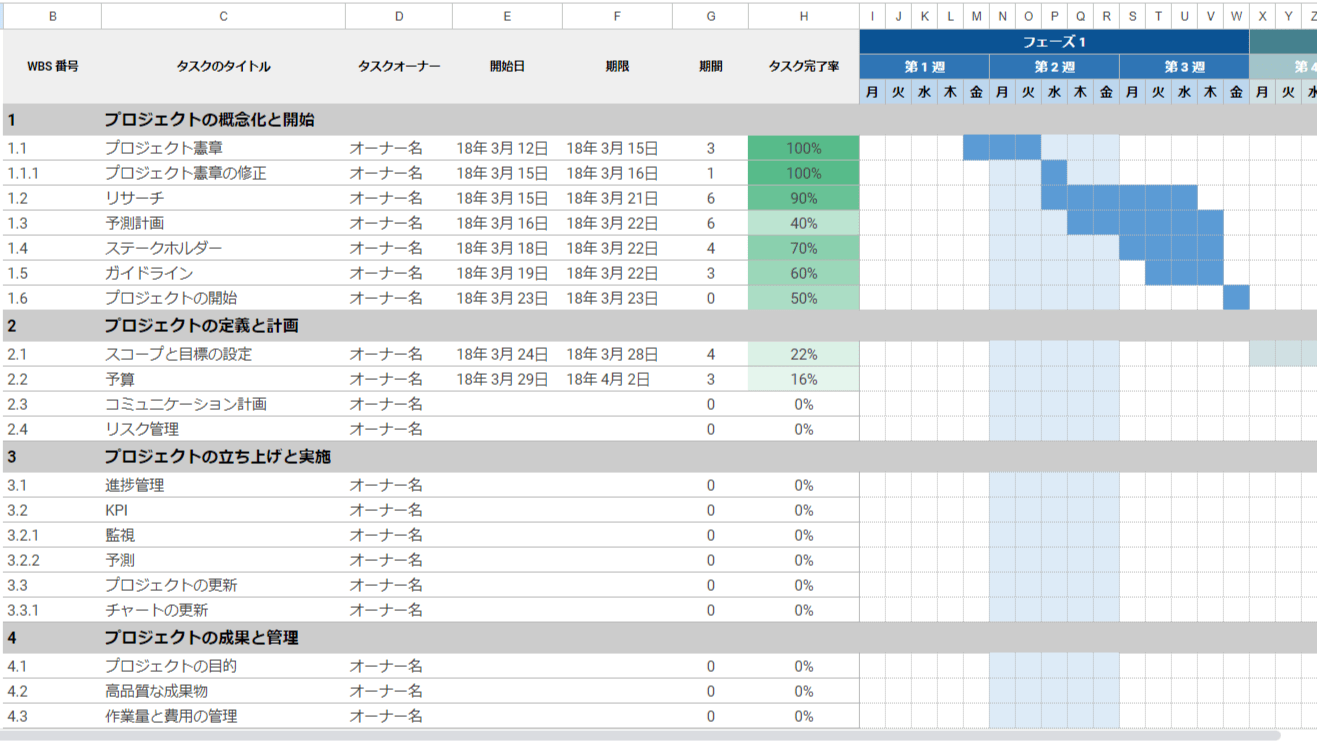Select the column C header
The width and height of the screenshot is (1317, 741).
click(x=223, y=16)
